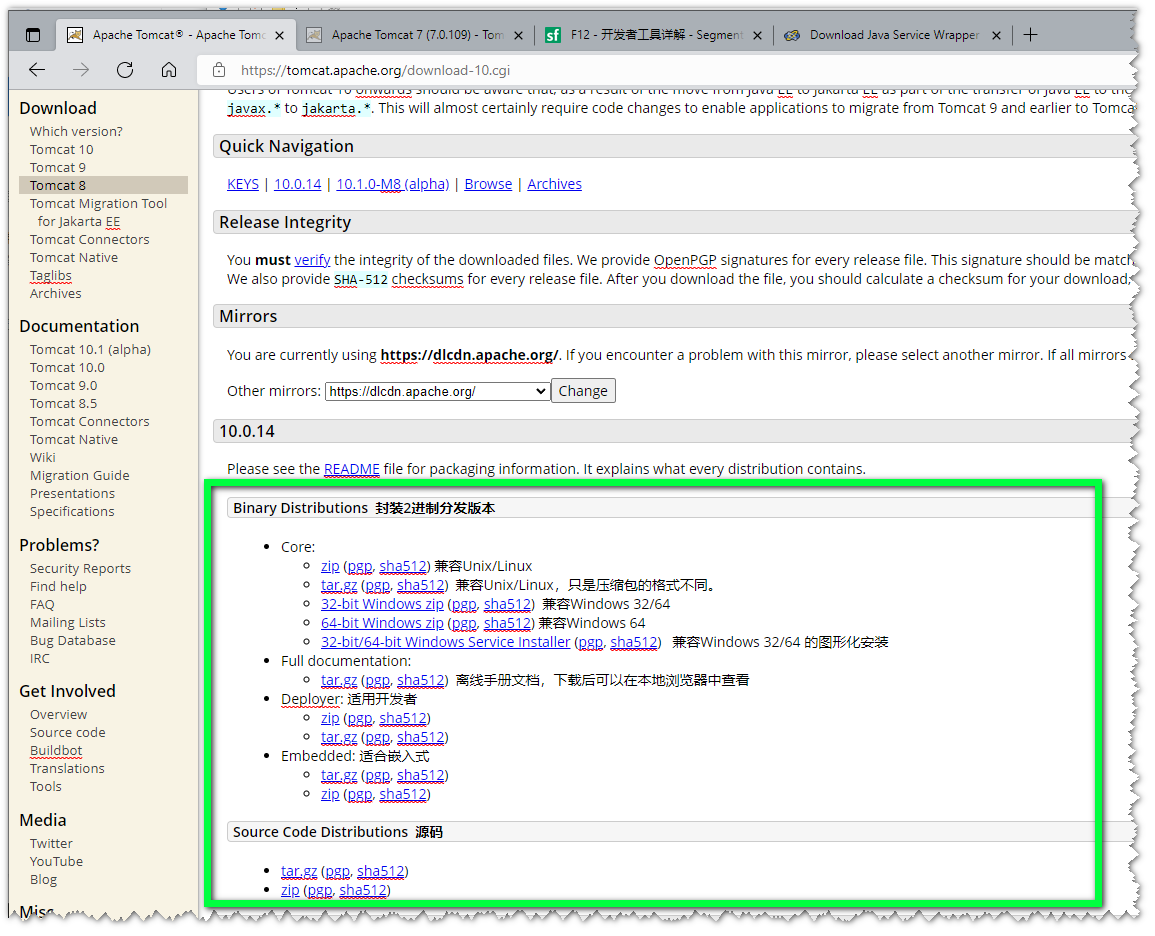Select Tomcat 9 in Download sidebar
The image size is (1155, 936).
coord(57,168)
